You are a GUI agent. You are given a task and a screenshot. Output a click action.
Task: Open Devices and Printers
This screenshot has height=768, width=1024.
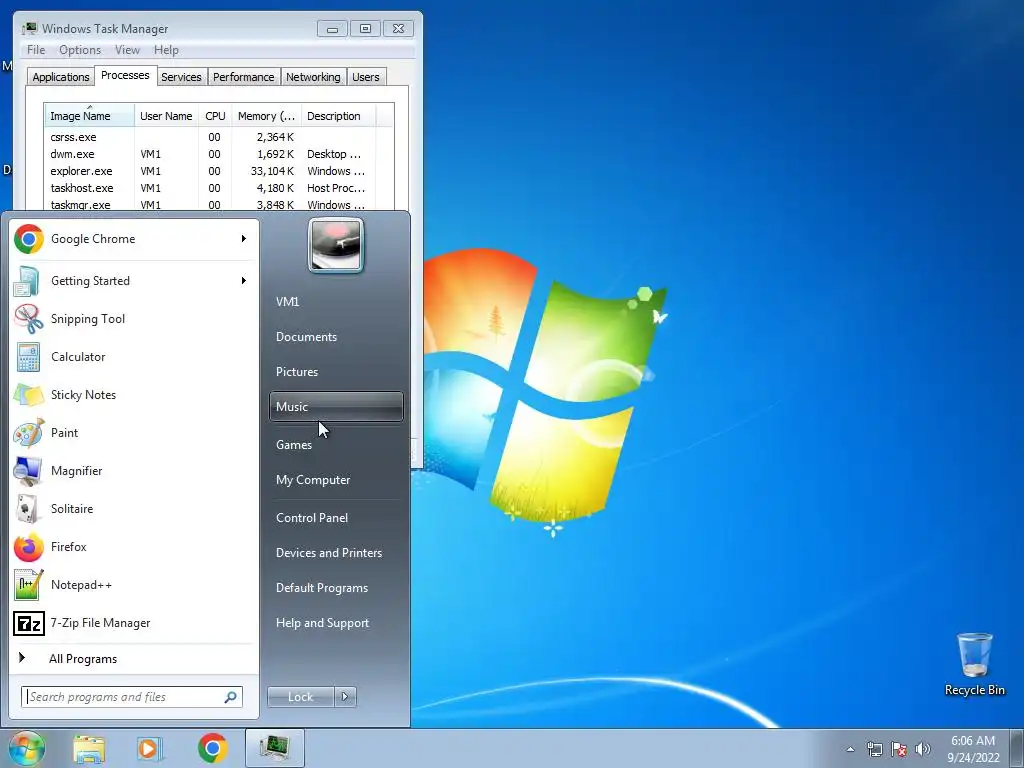click(336, 553)
